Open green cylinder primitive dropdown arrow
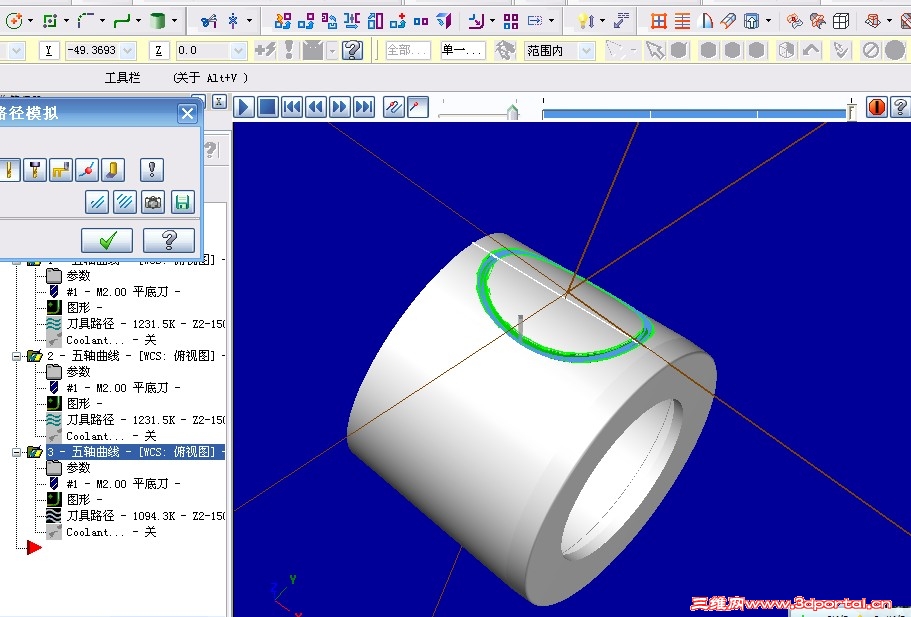The image size is (911, 617). click(174, 21)
